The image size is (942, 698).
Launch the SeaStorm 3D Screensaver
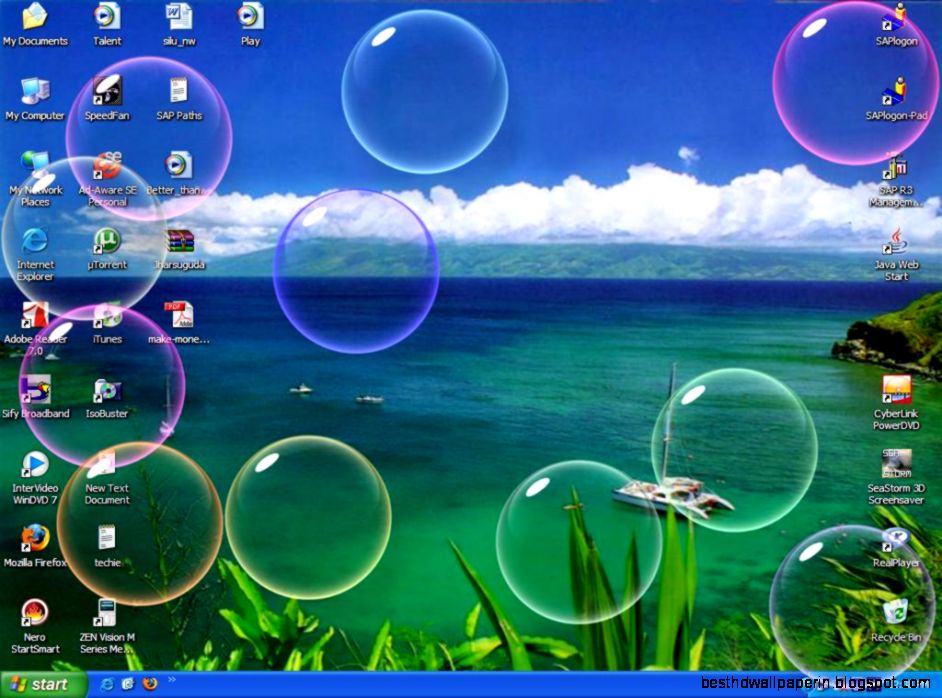pos(896,462)
